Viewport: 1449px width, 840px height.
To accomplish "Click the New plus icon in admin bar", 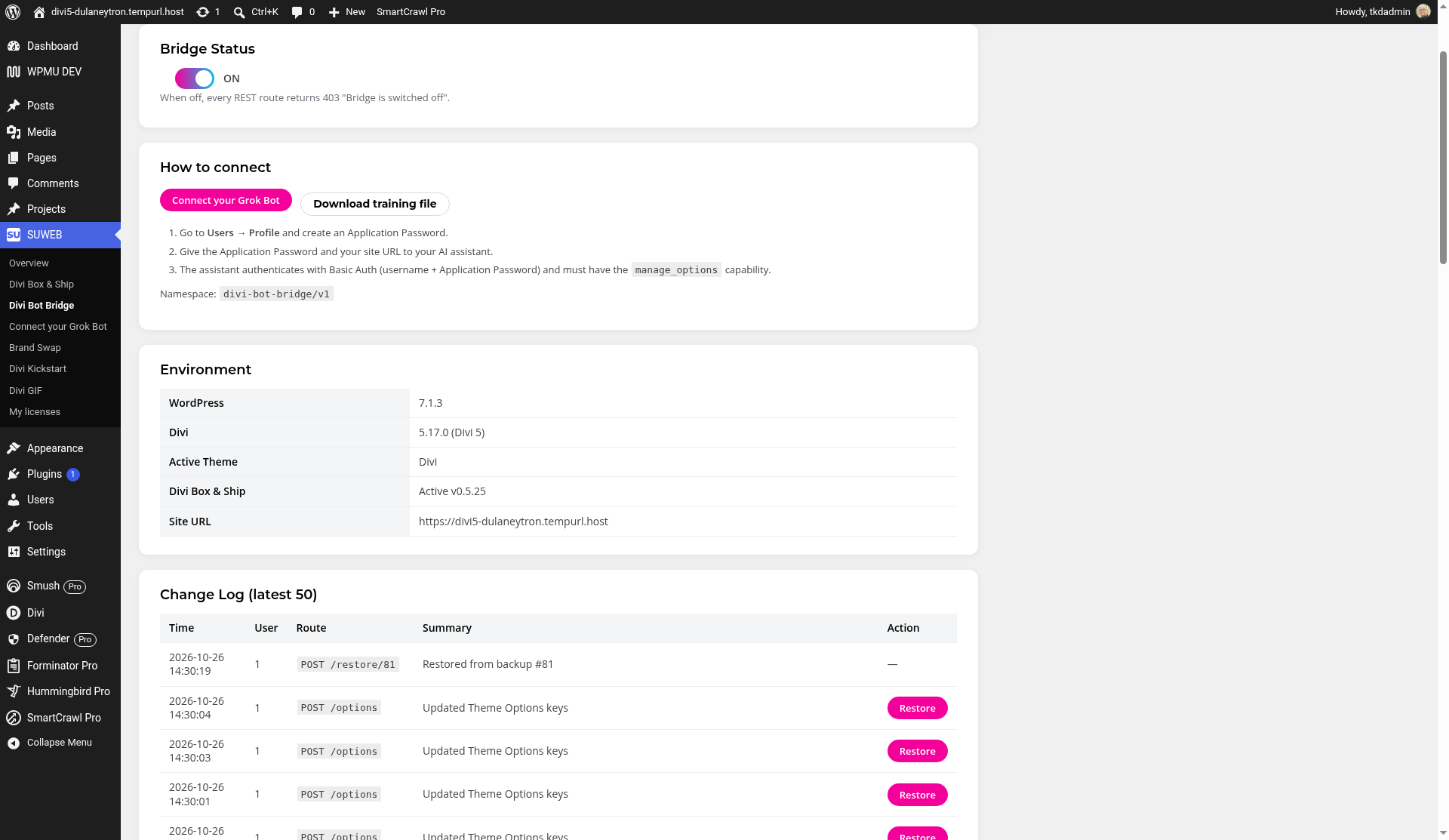I will [x=334, y=12].
